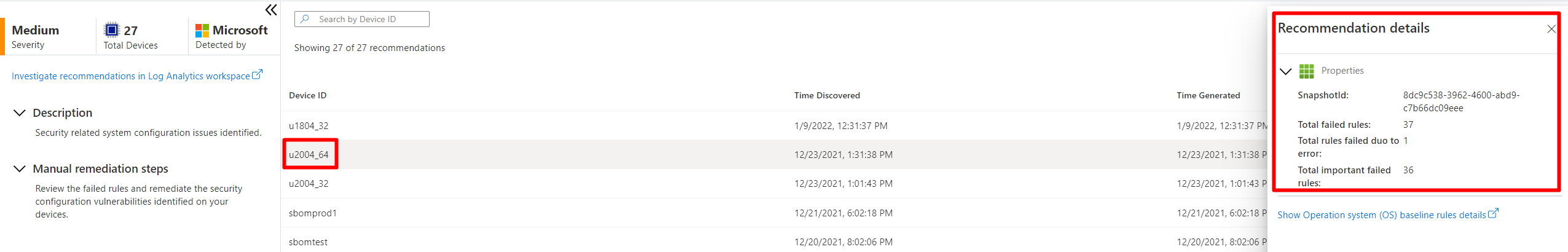Sort by the Time Discovered column header

tap(827, 95)
